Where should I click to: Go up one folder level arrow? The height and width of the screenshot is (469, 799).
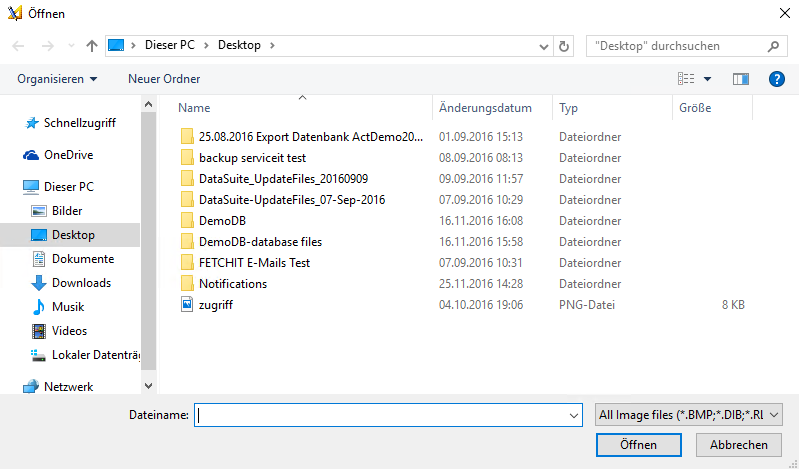tap(92, 46)
